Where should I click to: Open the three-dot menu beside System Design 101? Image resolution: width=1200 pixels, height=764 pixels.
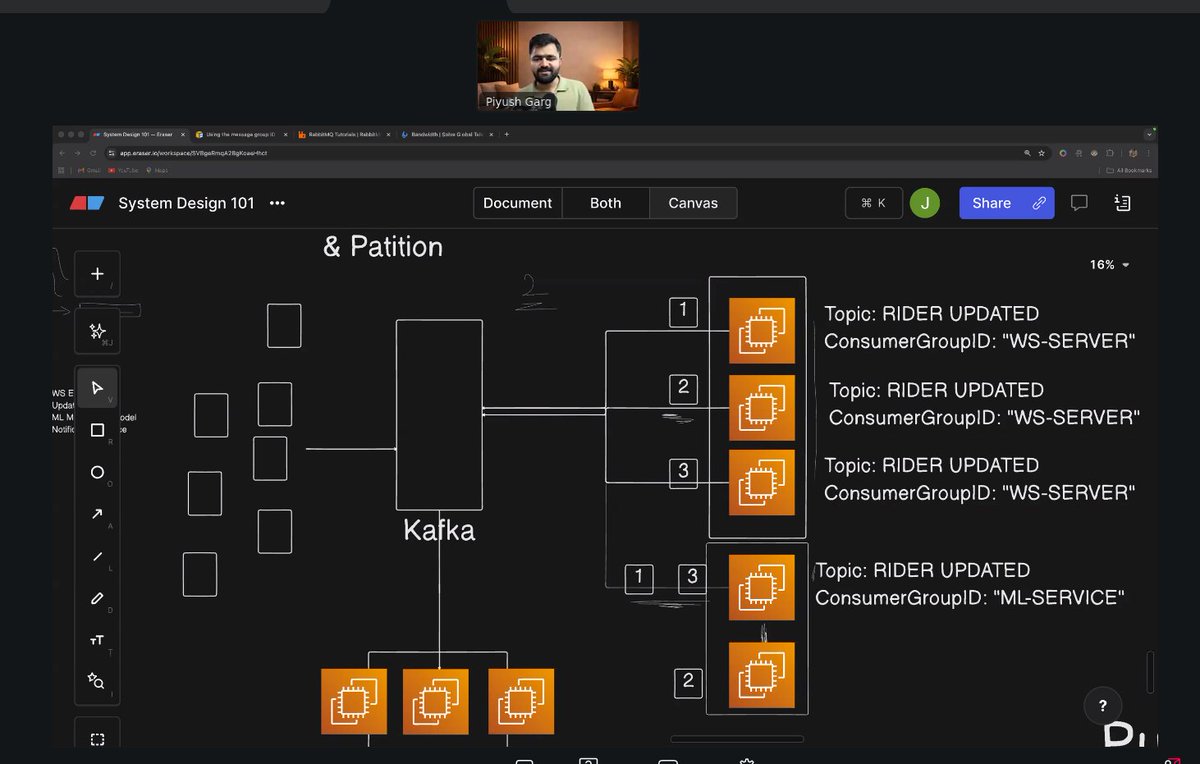click(x=278, y=203)
